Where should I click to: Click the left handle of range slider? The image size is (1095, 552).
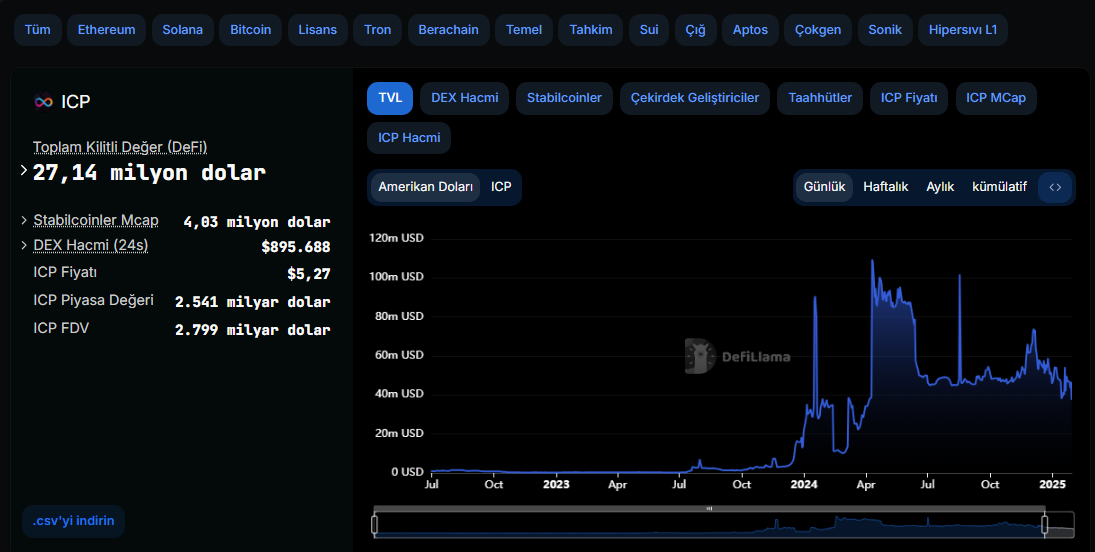click(375, 525)
